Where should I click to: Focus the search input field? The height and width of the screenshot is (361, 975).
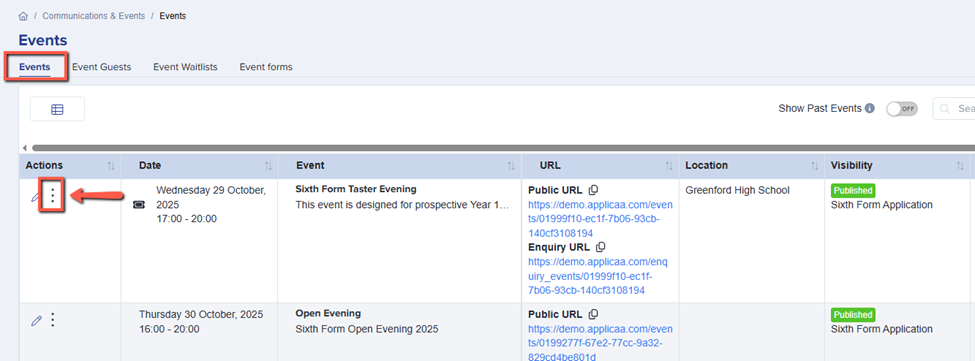click(954, 109)
